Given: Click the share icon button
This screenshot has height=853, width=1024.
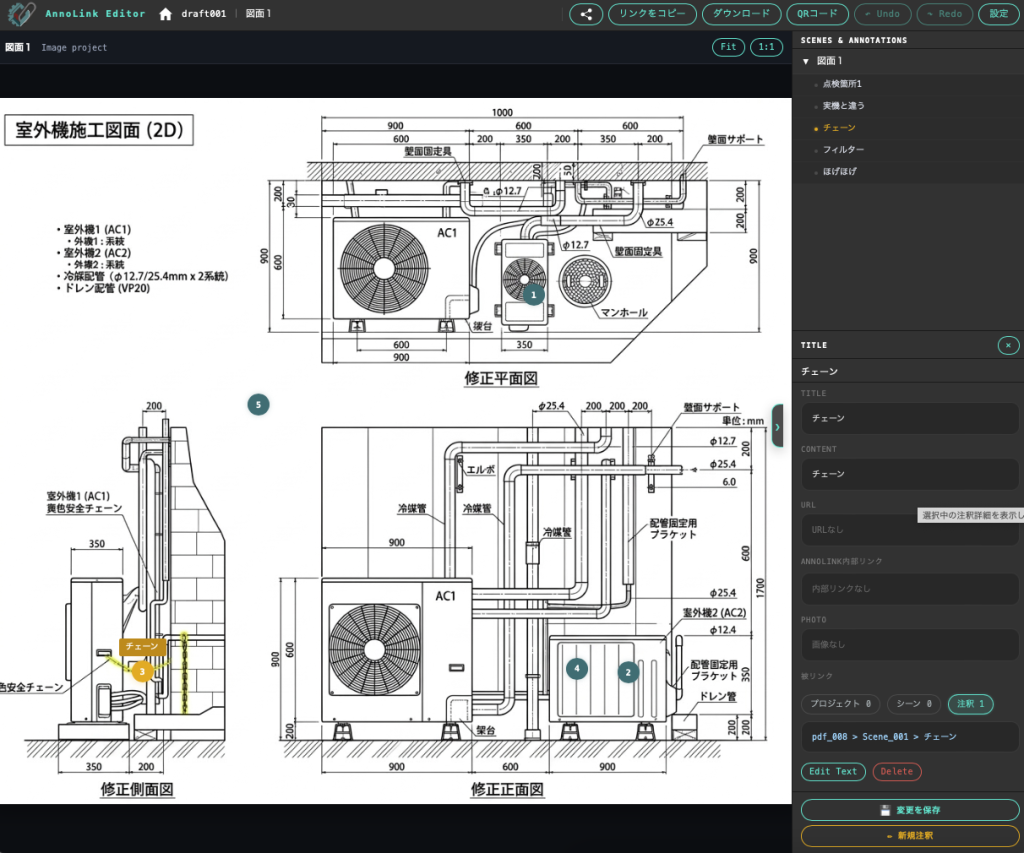Looking at the screenshot, I should coord(586,14).
